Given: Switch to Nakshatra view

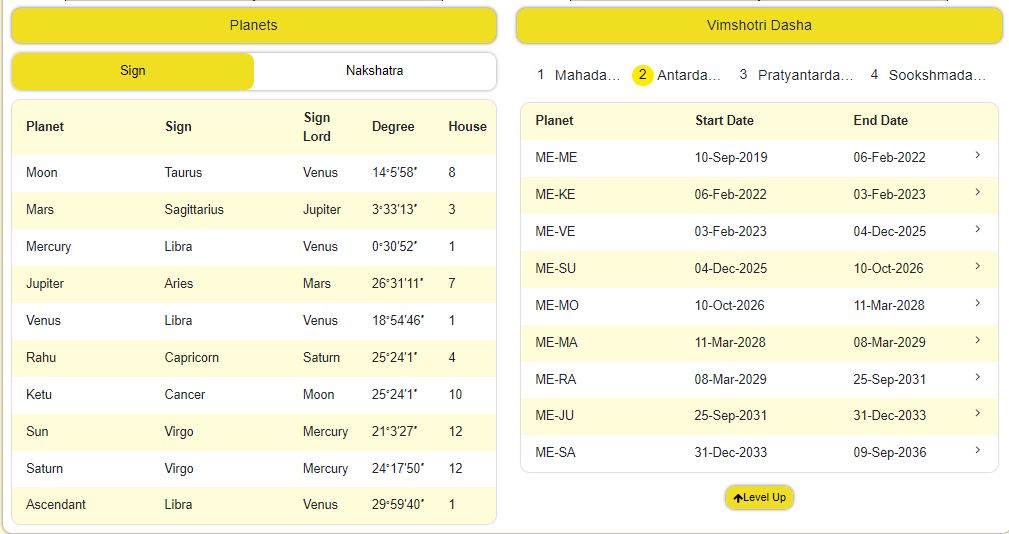Looking at the screenshot, I should (375, 71).
